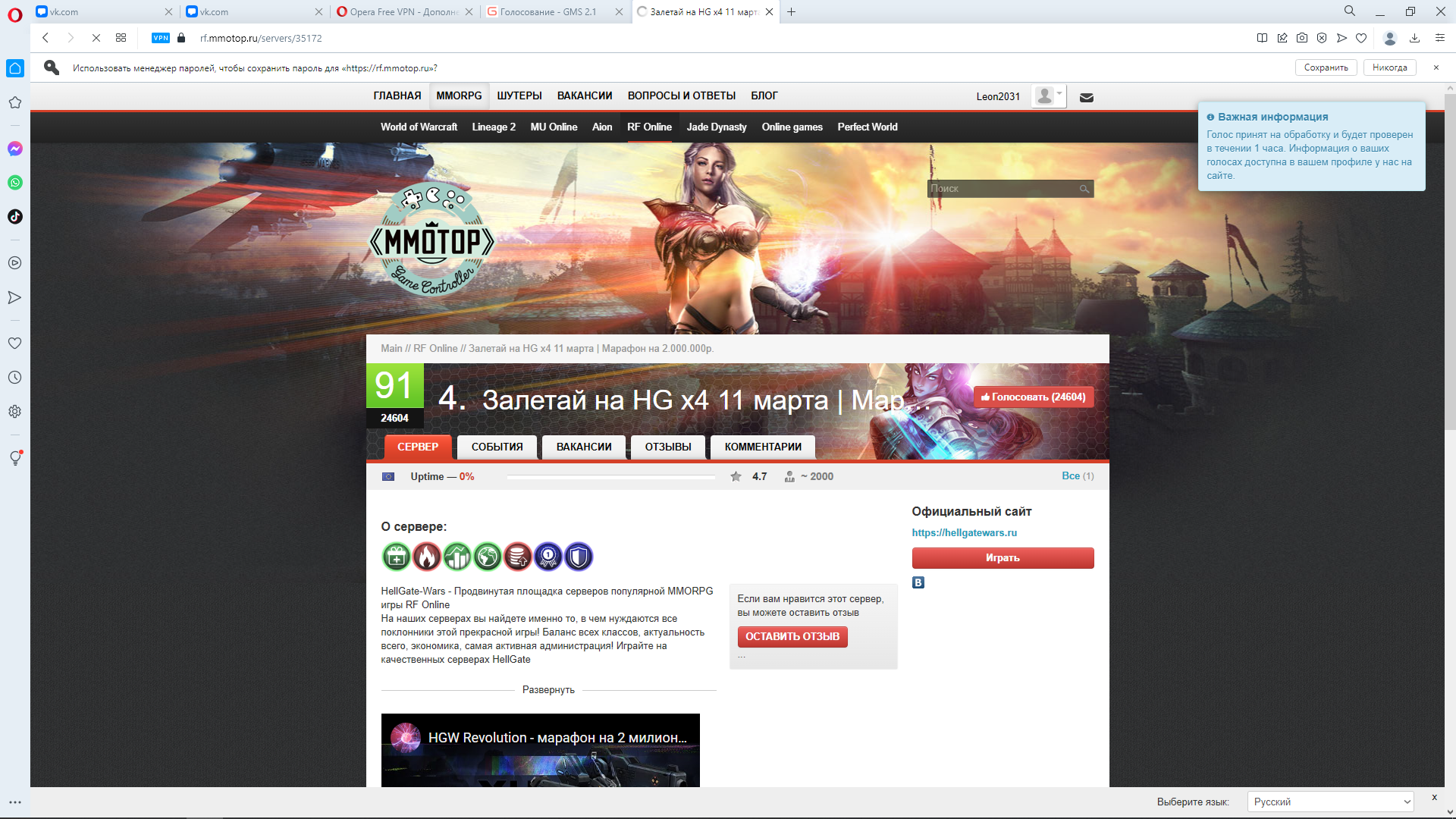
Task: Click the address bar URL
Action: [261, 38]
